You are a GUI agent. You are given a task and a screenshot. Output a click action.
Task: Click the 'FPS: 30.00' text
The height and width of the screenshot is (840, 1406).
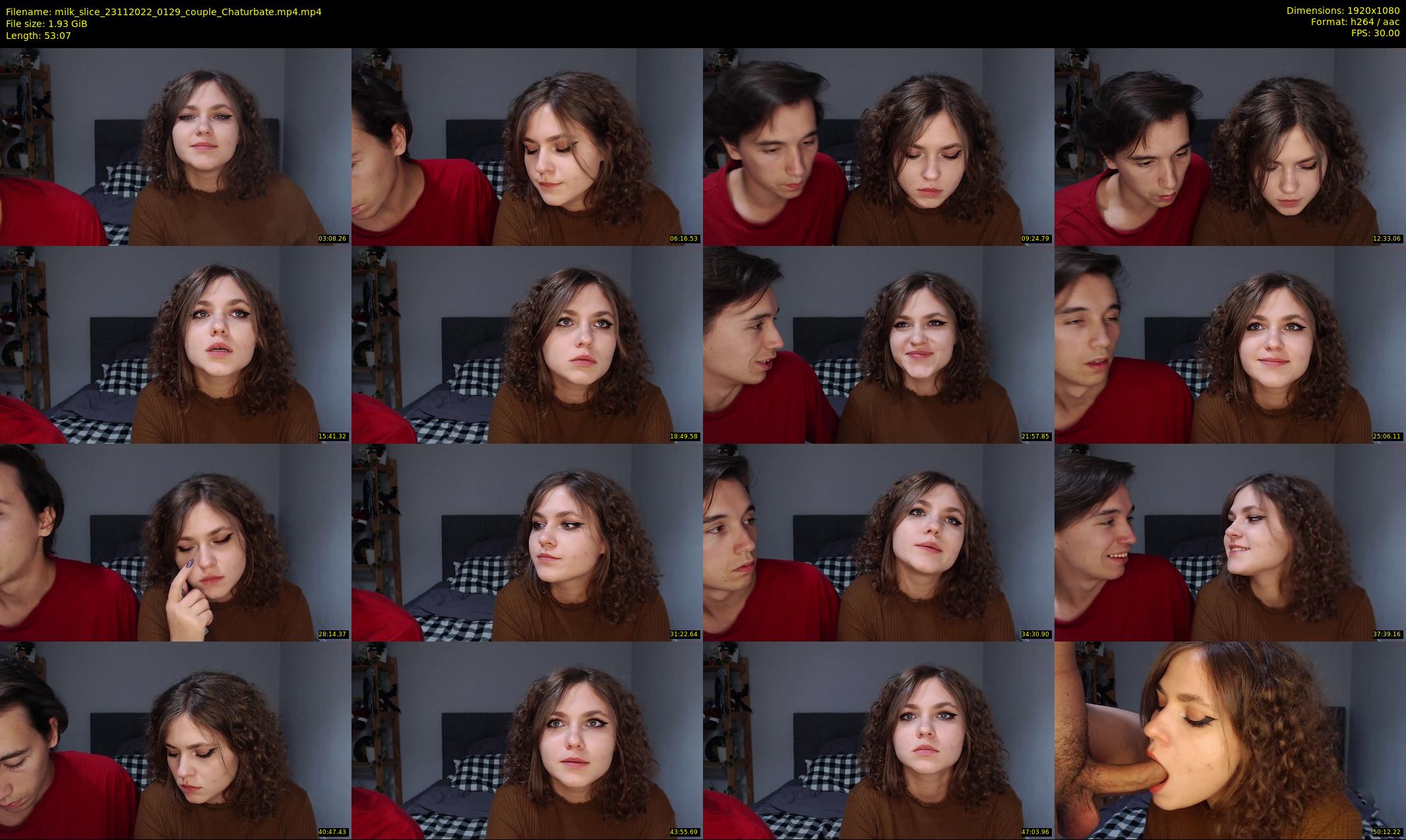(x=1375, y=33)
